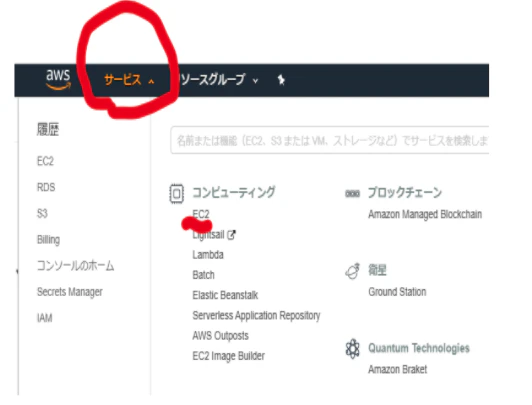Image resolution: width=532 pixels, height=405 pixels.
Task: Open Billing from history
Action: point(49,240)
